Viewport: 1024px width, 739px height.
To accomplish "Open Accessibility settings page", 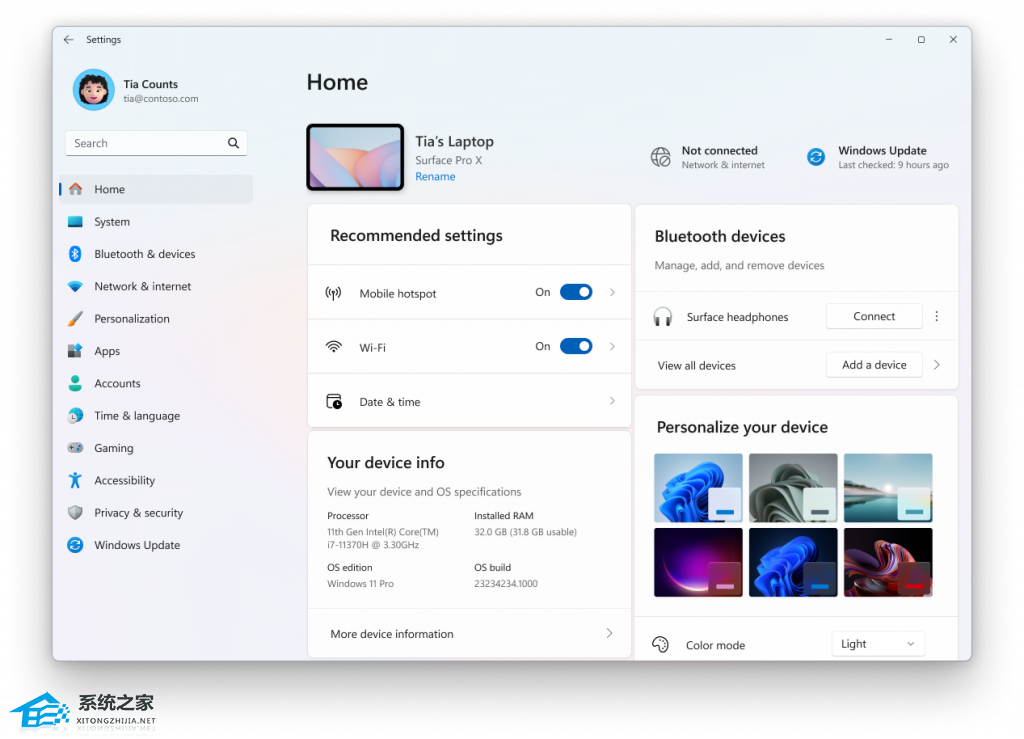I will tap(156, 480).
